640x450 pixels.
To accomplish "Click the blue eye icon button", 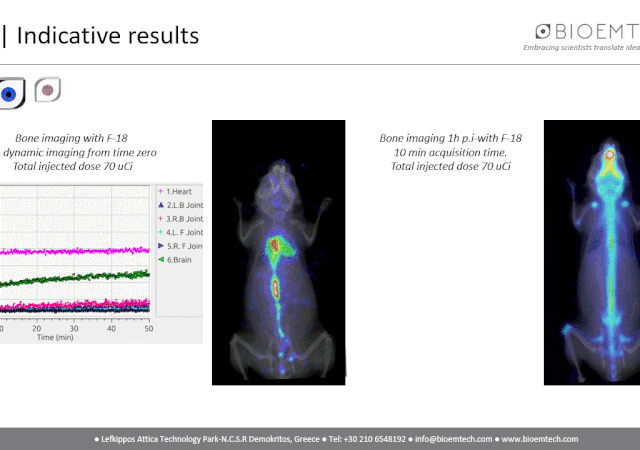I will [x=9, y=94].
